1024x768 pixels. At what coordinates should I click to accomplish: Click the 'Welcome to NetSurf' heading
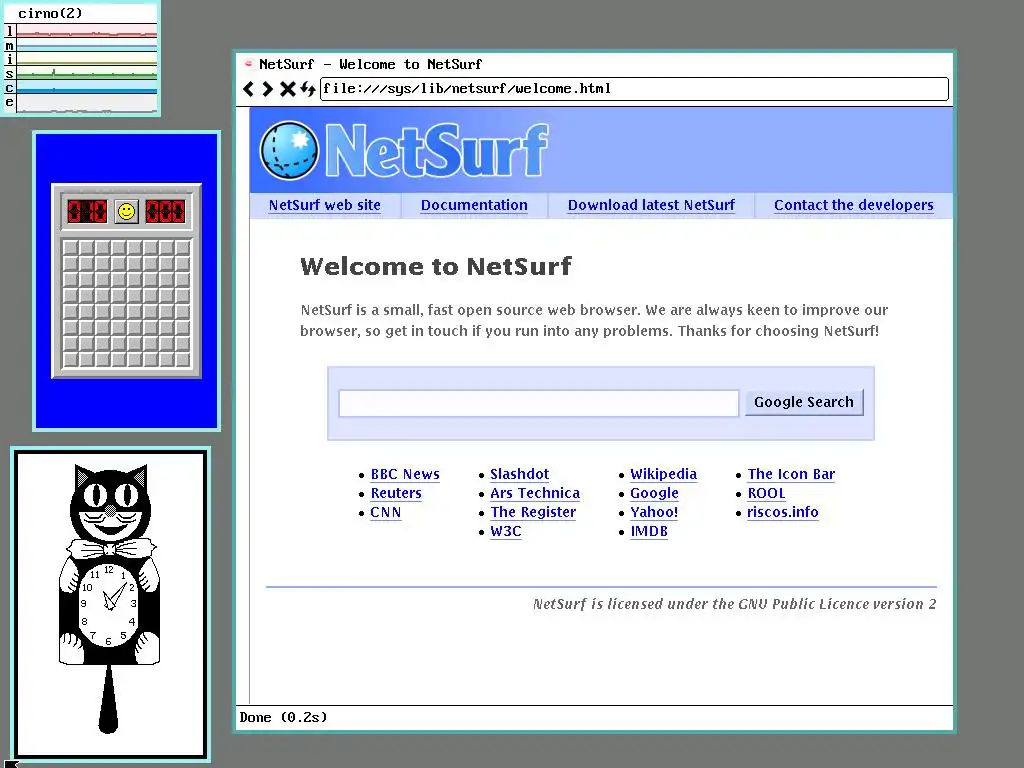pyautogui.click(x=436, y=266)
